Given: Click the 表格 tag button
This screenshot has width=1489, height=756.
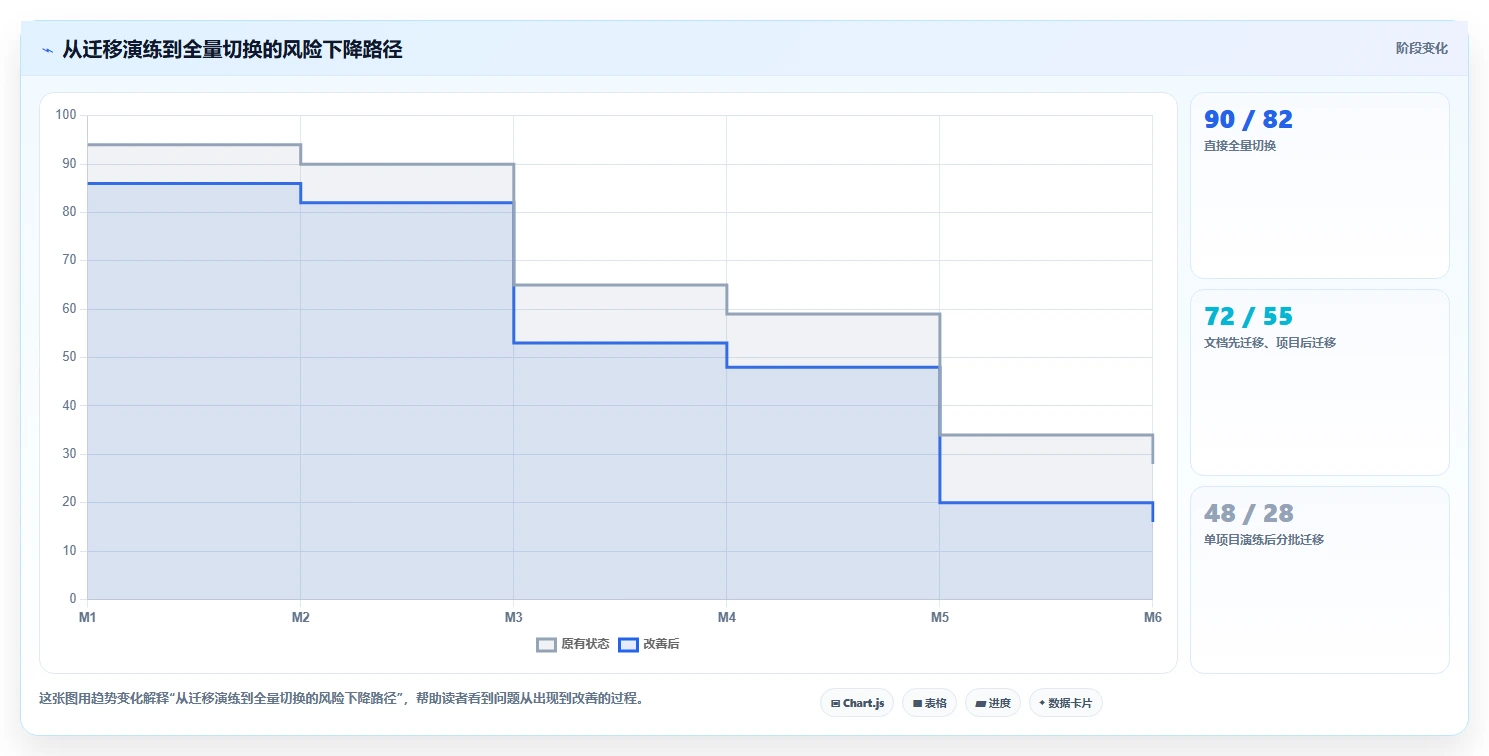Looking at the screenshot, I should 930,703.
